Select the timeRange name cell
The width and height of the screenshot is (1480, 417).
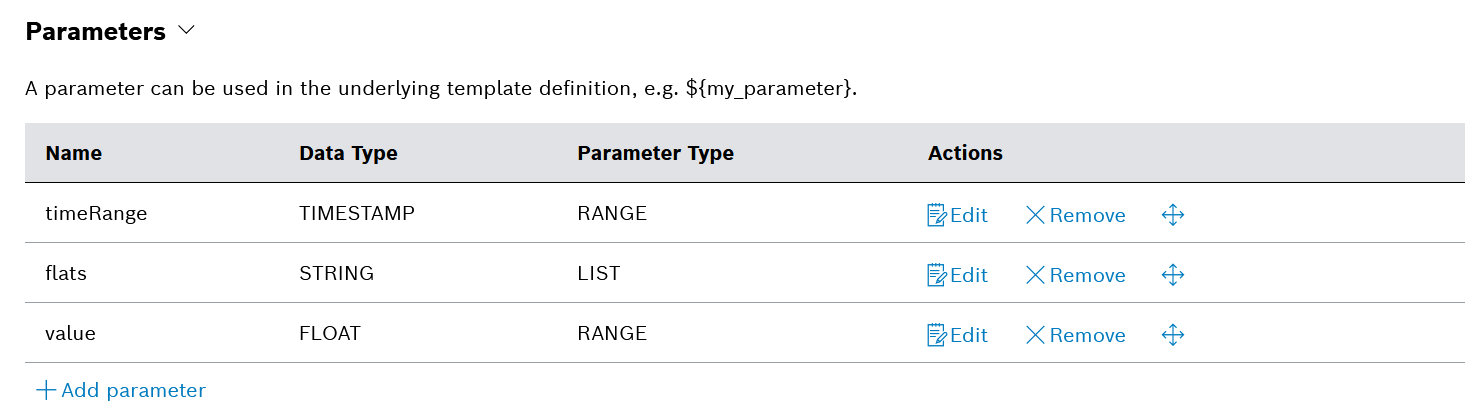click(96, 213)
